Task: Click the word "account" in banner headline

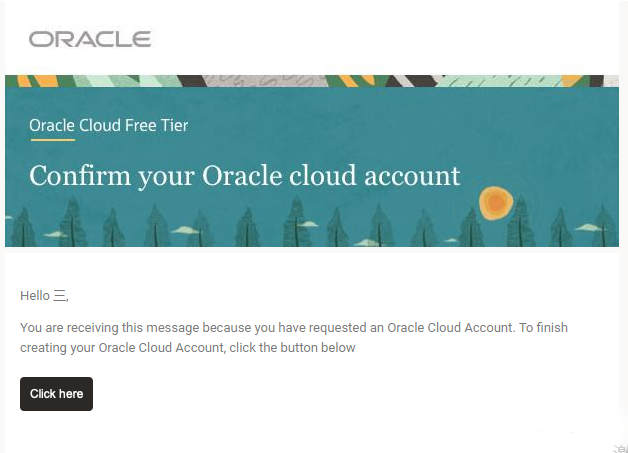Action: tap(413, 177)
